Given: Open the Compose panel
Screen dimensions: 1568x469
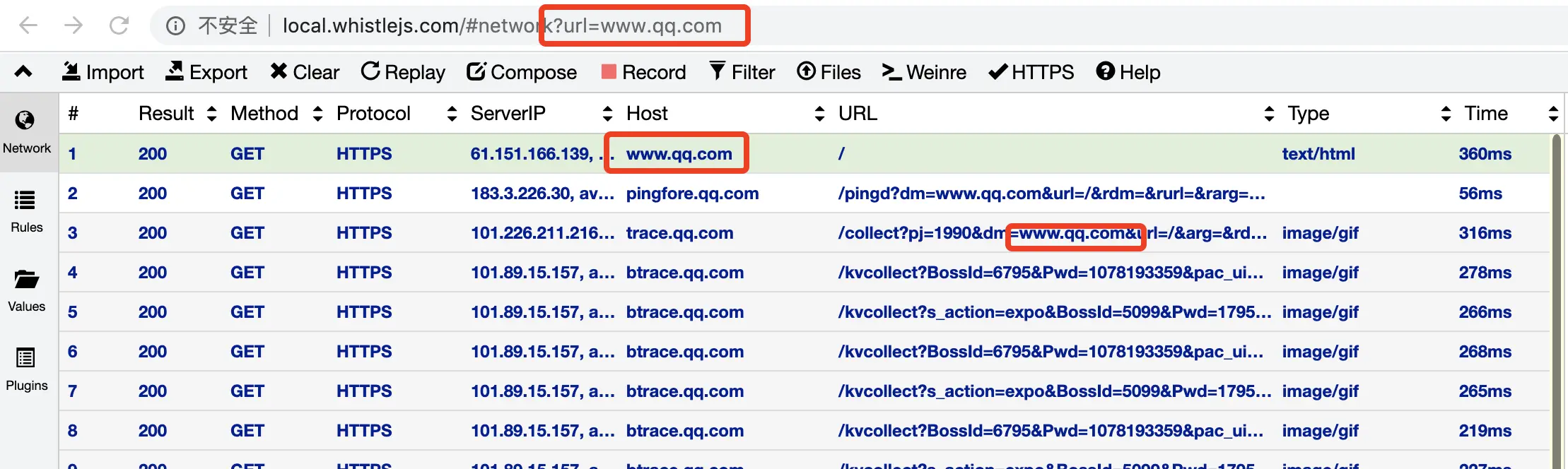Looking at the screenshot, I should tap(522, 72).
